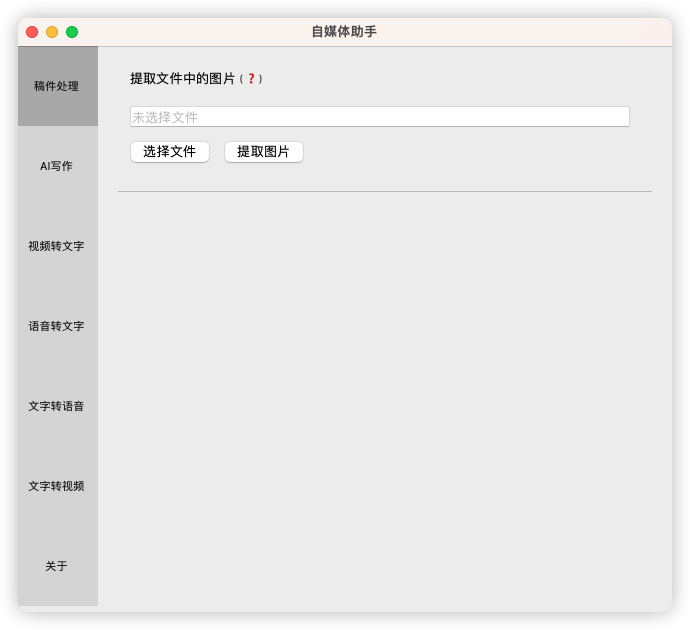Click the 提取图片 button

(263, 152)
